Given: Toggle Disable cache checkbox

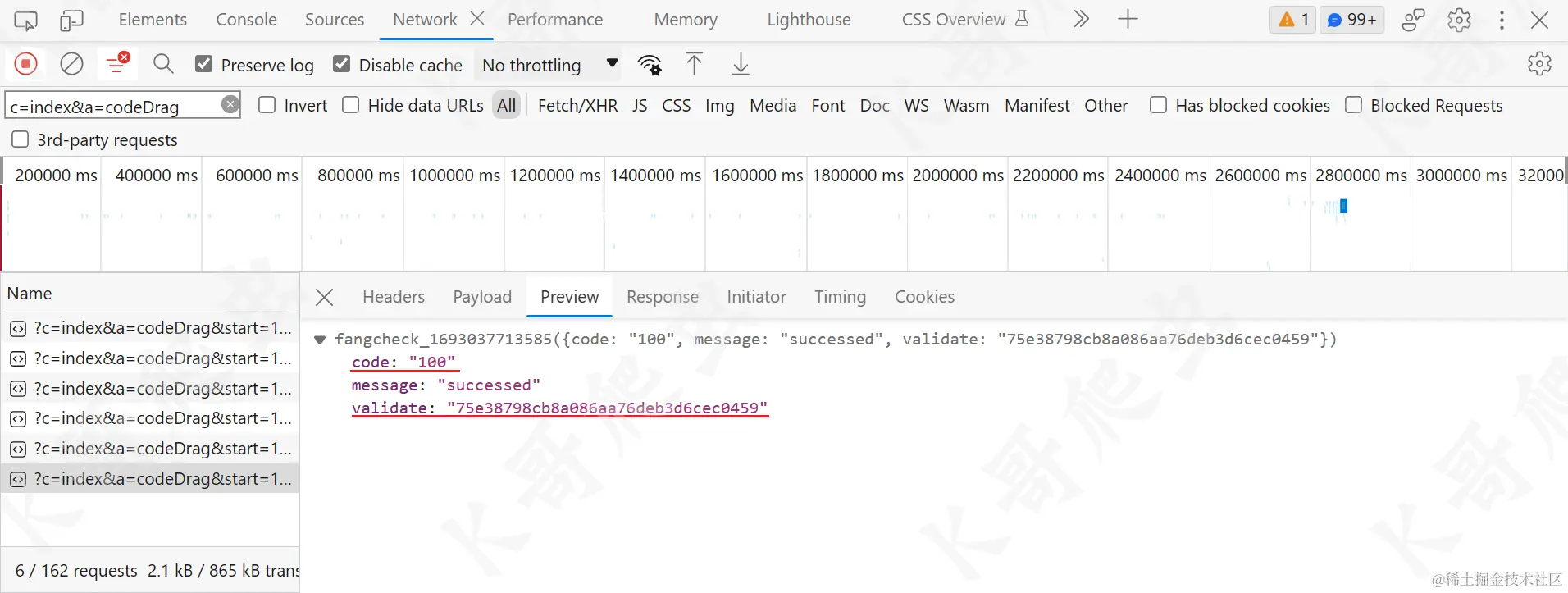Looking at the screenshot, I should pos(342,64).
